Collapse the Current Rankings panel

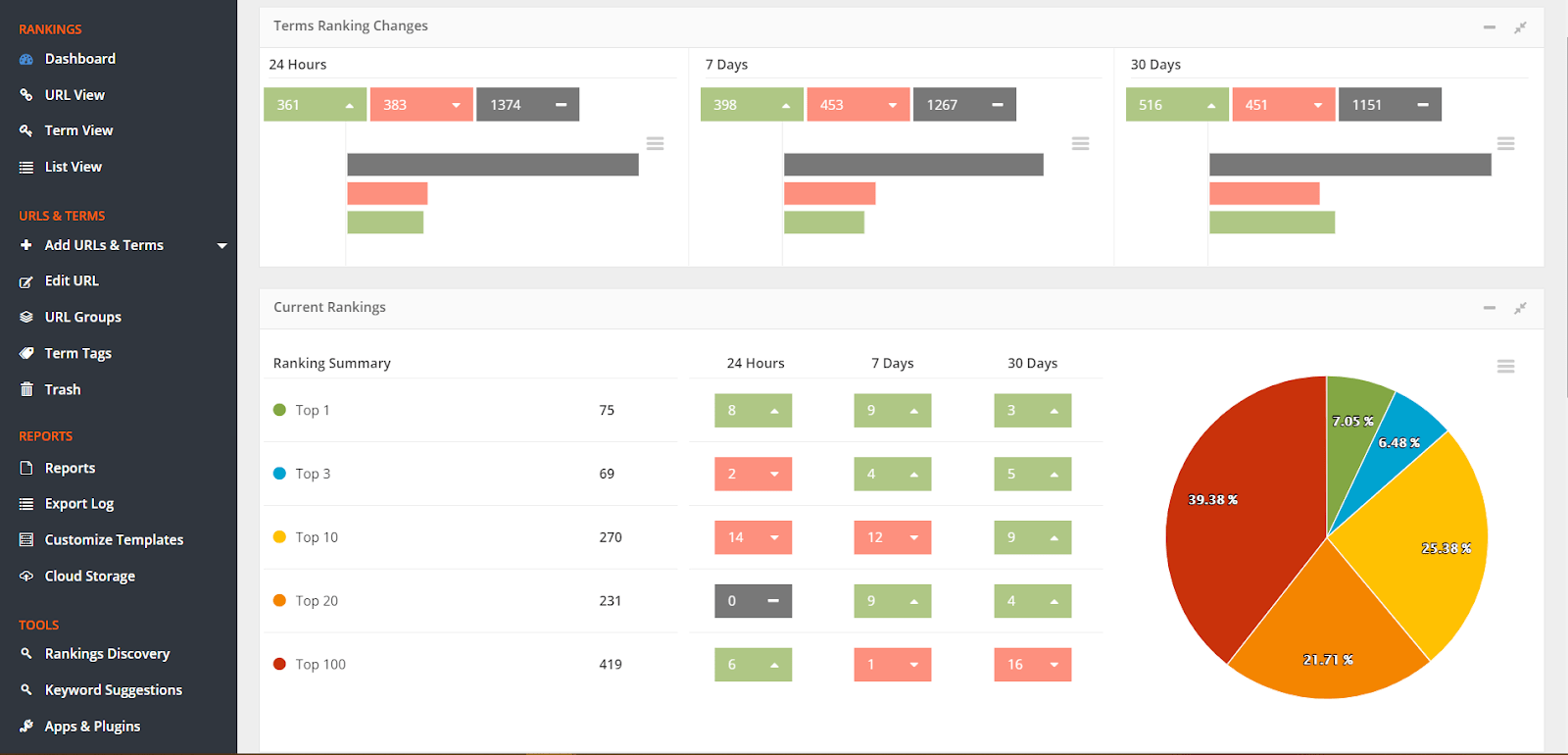1489,309
